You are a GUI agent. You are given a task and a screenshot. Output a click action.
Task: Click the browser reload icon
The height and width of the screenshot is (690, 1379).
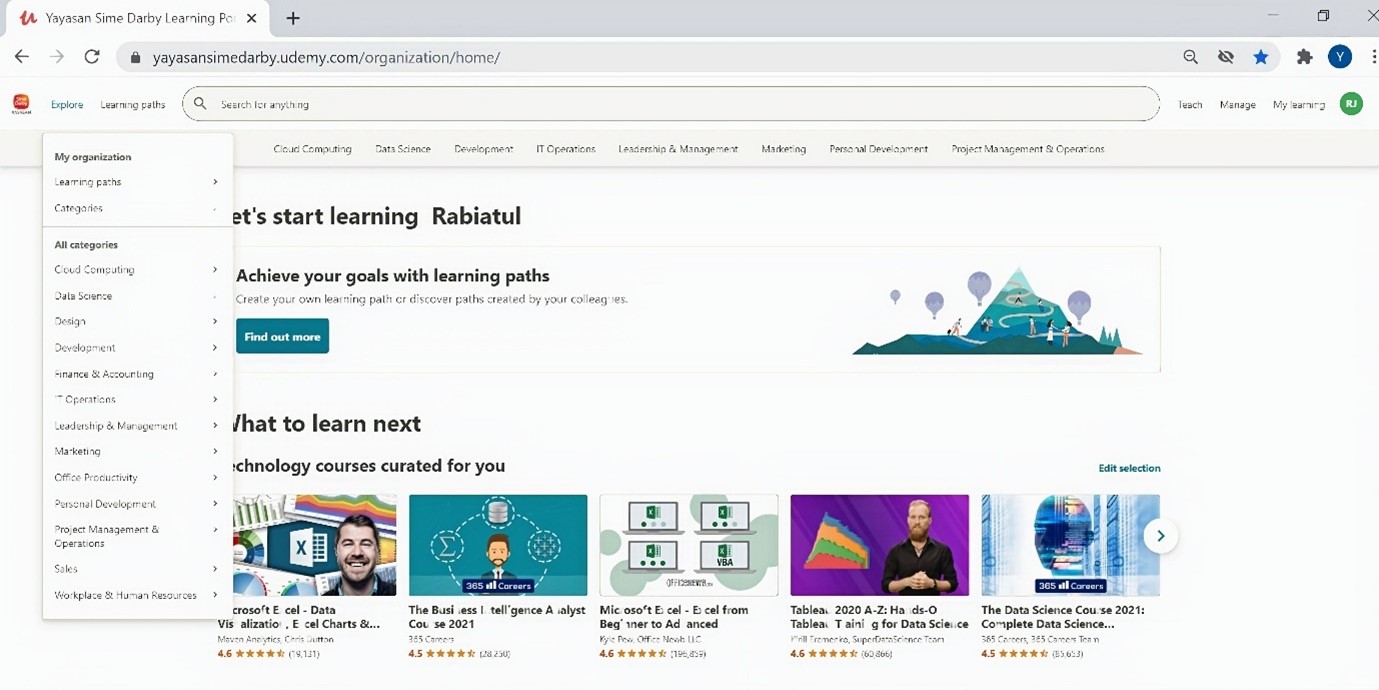click(x=92, y=57)
